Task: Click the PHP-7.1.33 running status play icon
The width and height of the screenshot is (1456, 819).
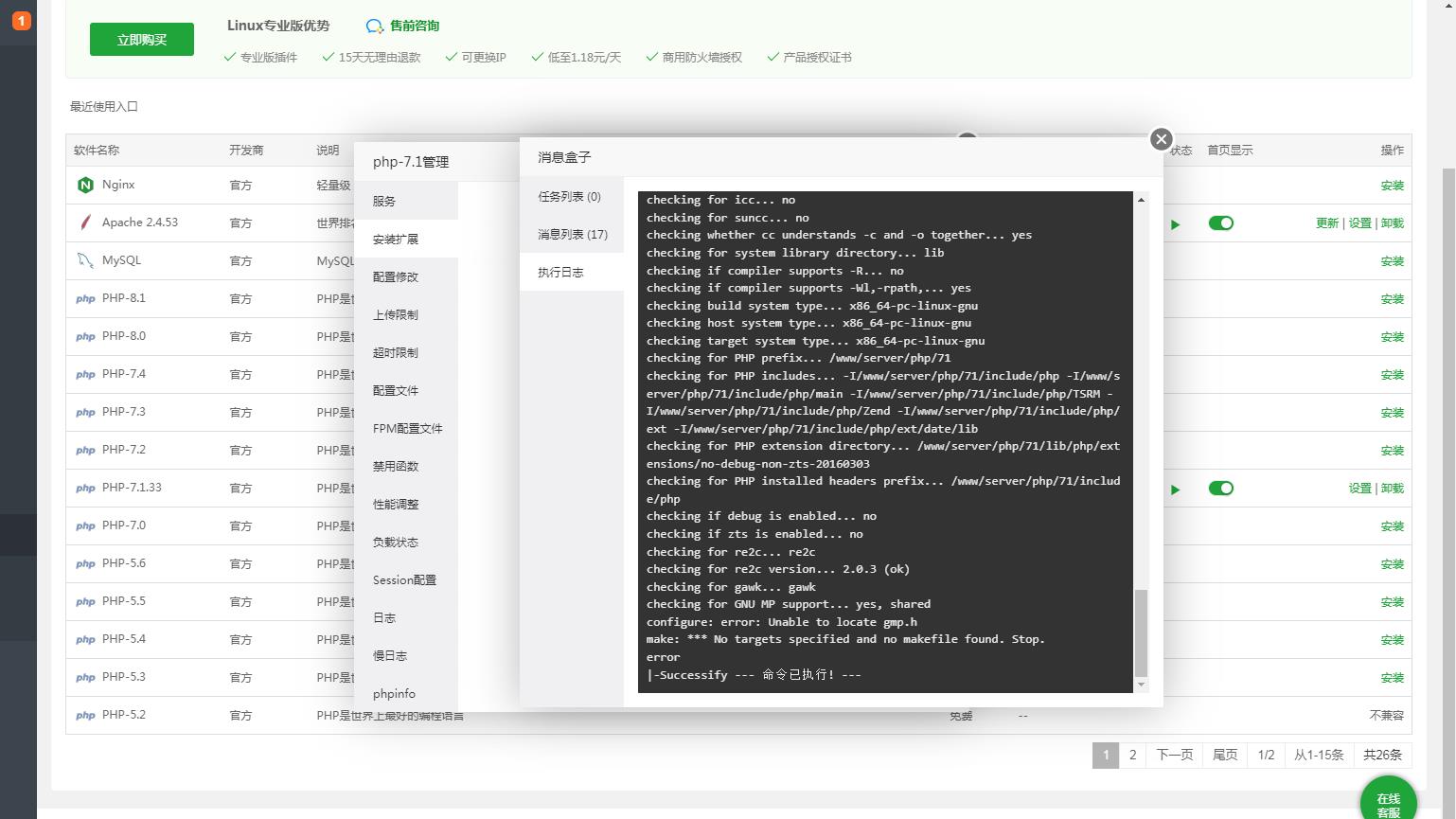Action: click(1175, 490)
